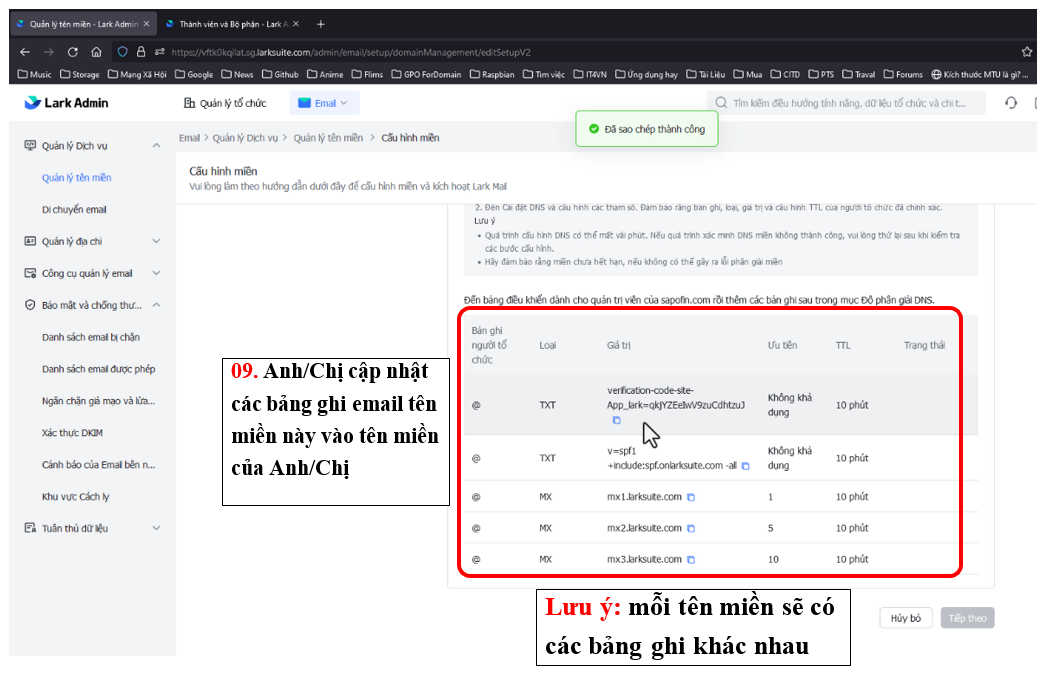
Task: Open Storage bookmark folder
Action: (x=80, y=75)
